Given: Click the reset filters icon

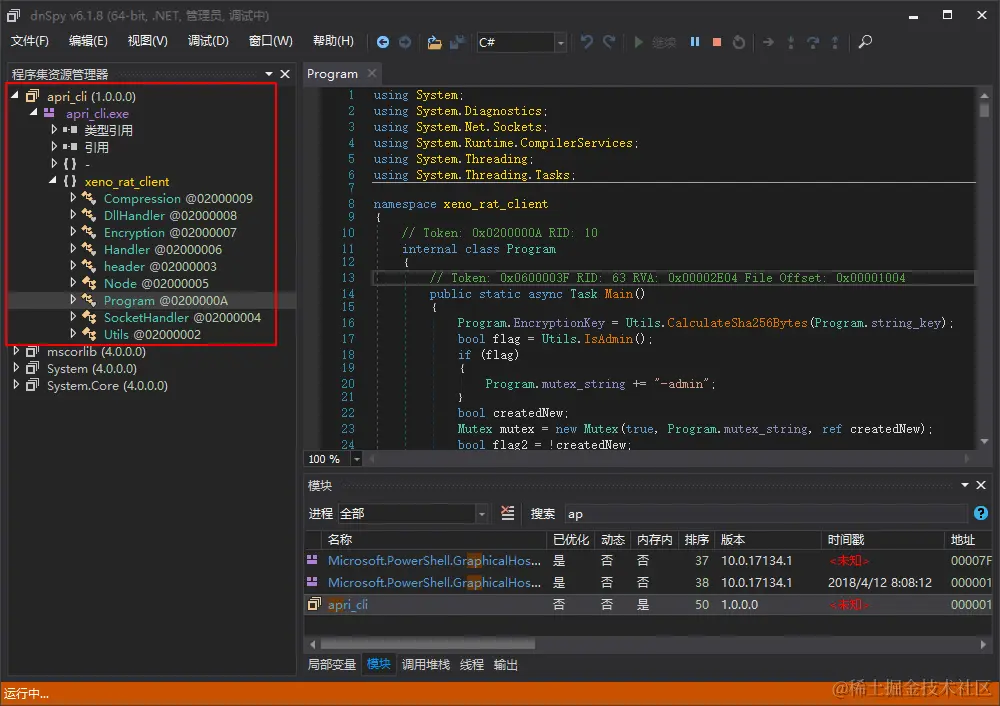Looking at the screenshot, I should 508,513.
